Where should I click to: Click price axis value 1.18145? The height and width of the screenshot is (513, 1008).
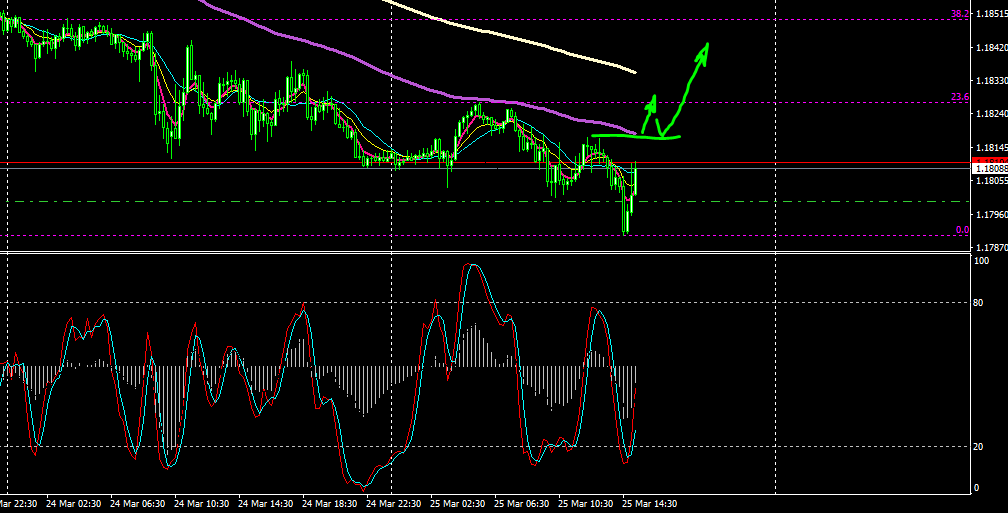tap(991, 148)
